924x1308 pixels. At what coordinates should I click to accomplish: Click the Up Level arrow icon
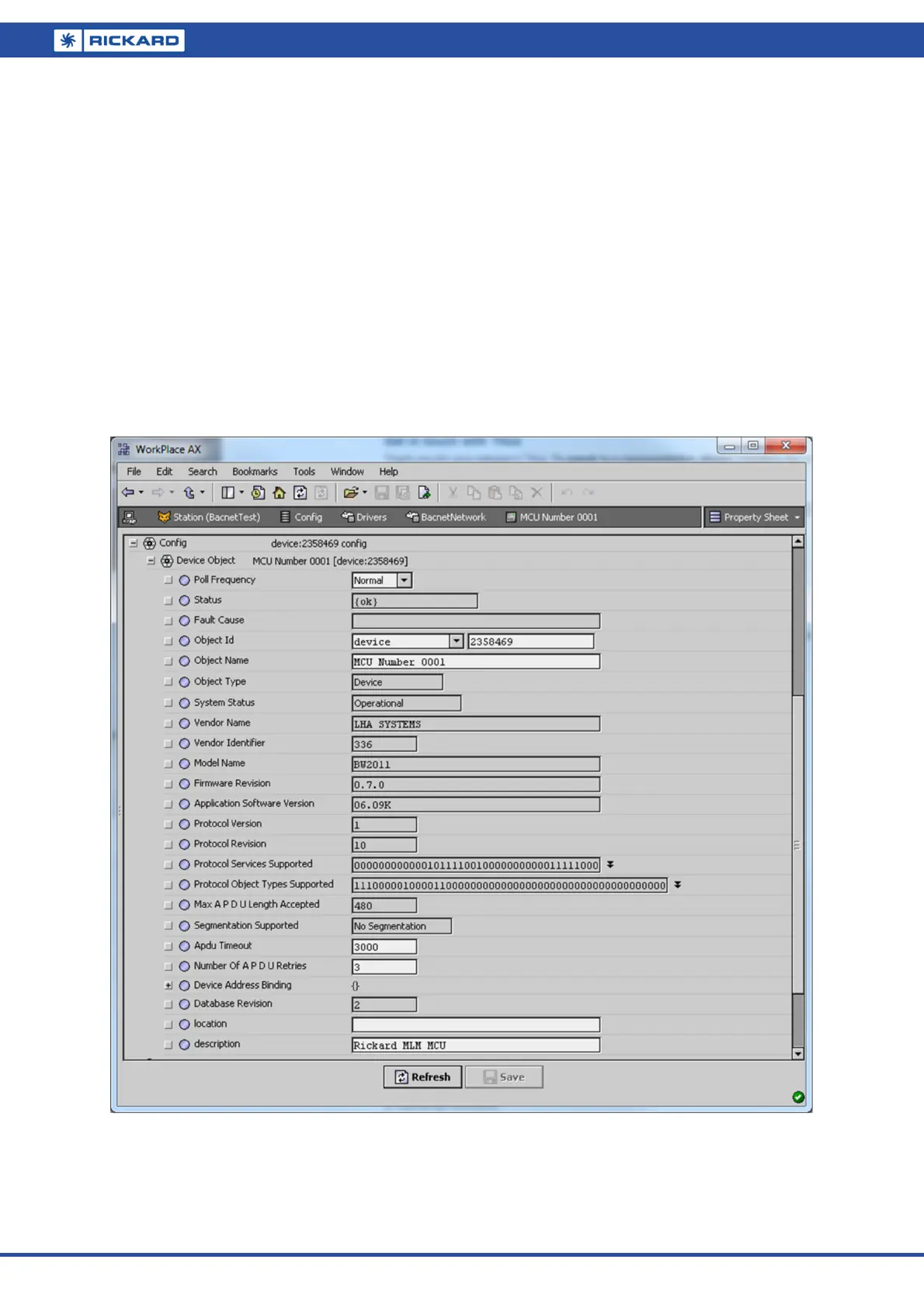(189, 492)
